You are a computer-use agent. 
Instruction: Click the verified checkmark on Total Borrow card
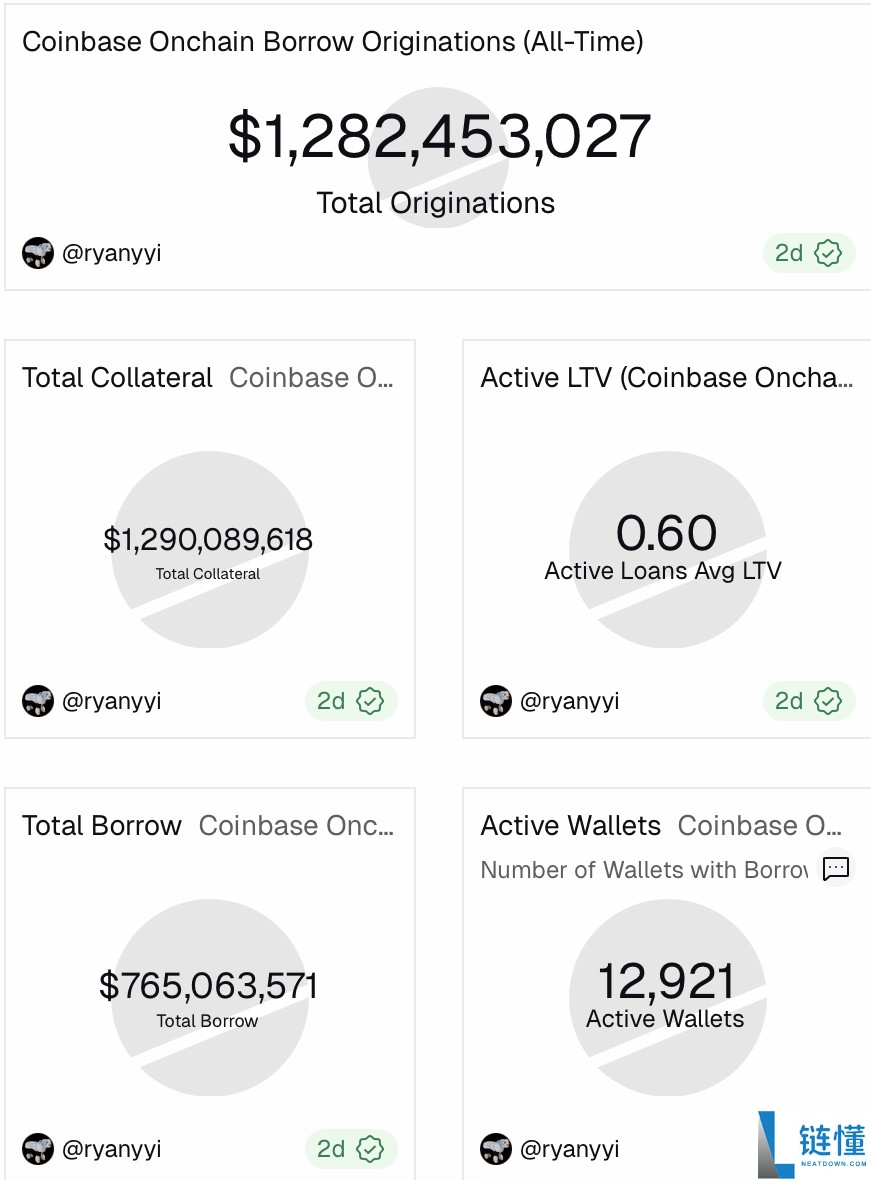pyautogui.click(x=370, y=1149)
